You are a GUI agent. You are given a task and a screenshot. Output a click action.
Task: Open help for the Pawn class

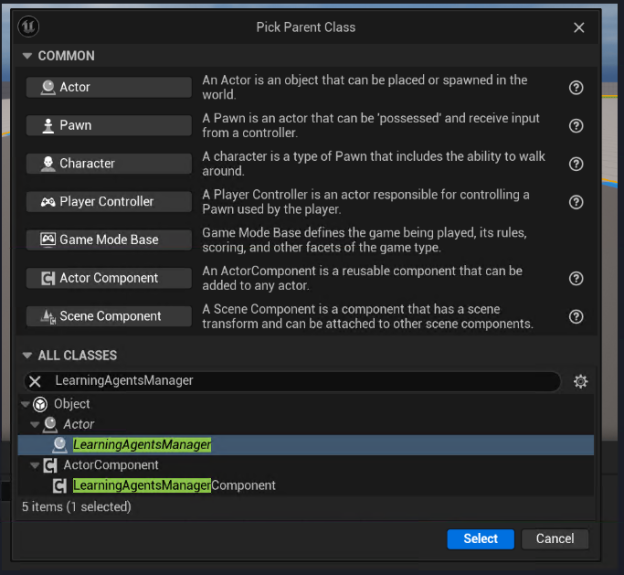[576, 126]
